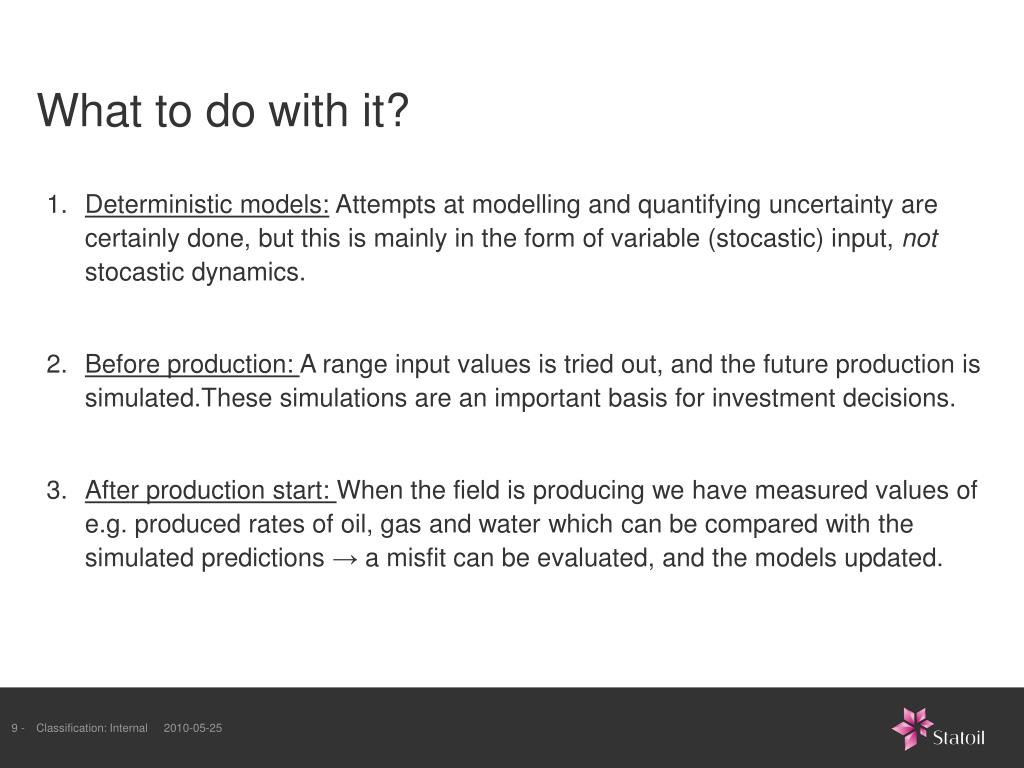Viewport: 1024px width, 768px height.
Task: Click the phrase 'simulated predictions'
Action: [204, 558]
